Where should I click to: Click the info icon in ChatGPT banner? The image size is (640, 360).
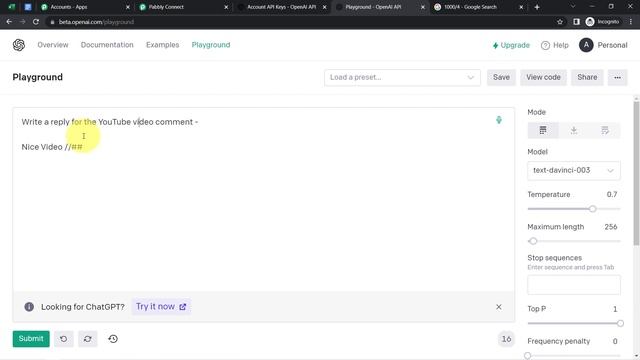[x=29, y=307]
